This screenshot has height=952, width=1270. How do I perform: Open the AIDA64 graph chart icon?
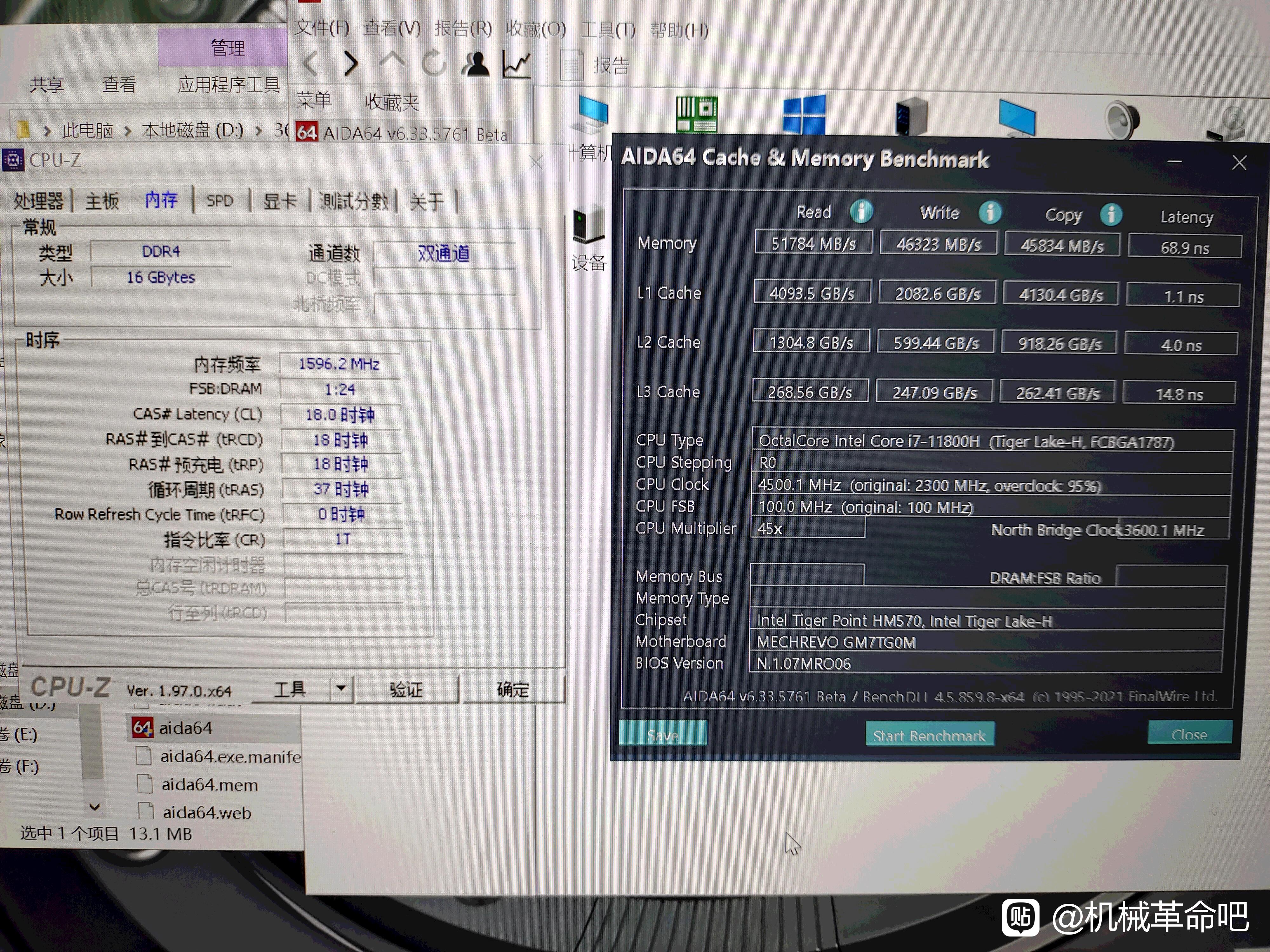coord(516,64)
